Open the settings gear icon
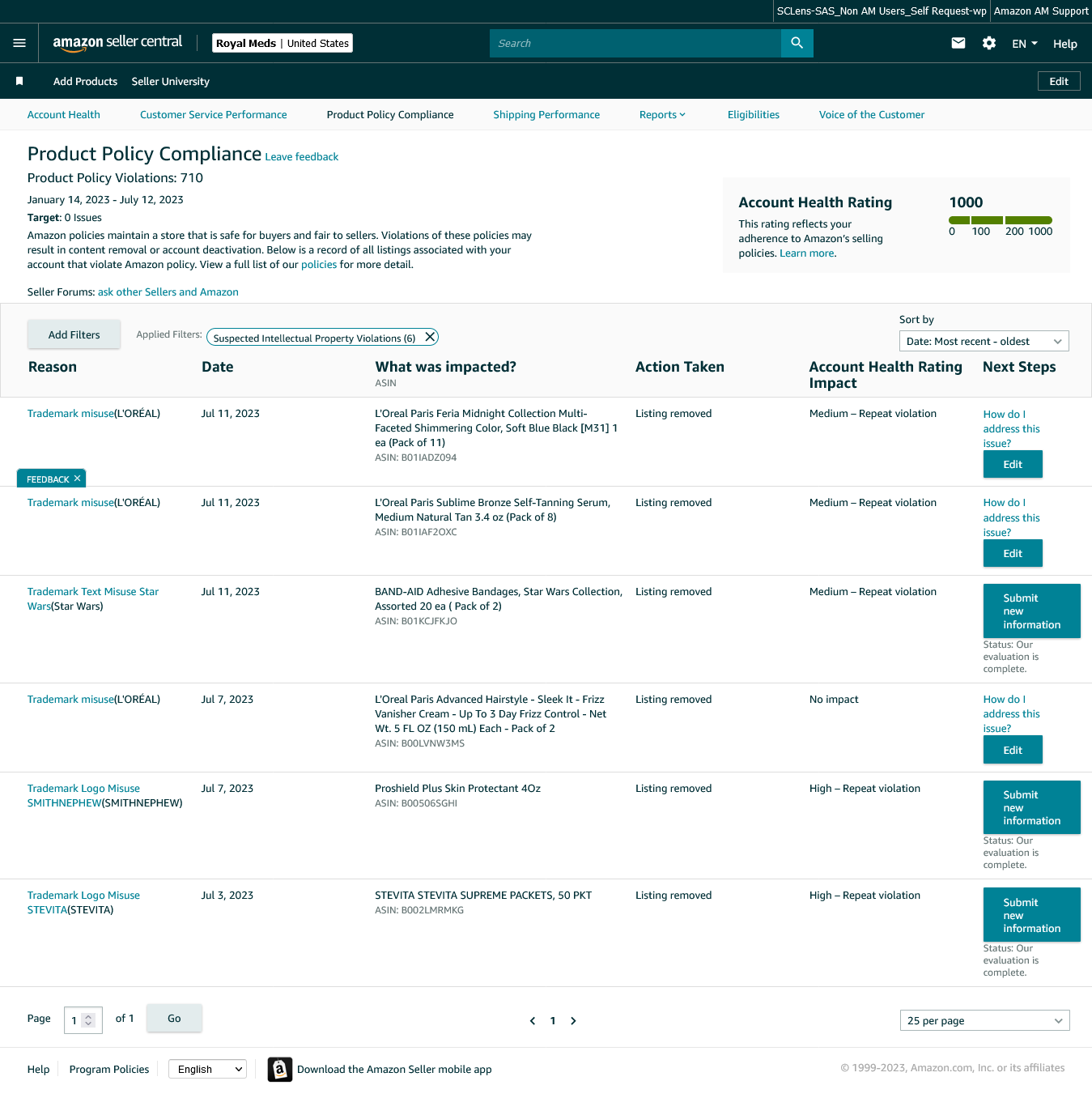The height and width of the screenshot is (1115, 1092). tap(989, 43)
